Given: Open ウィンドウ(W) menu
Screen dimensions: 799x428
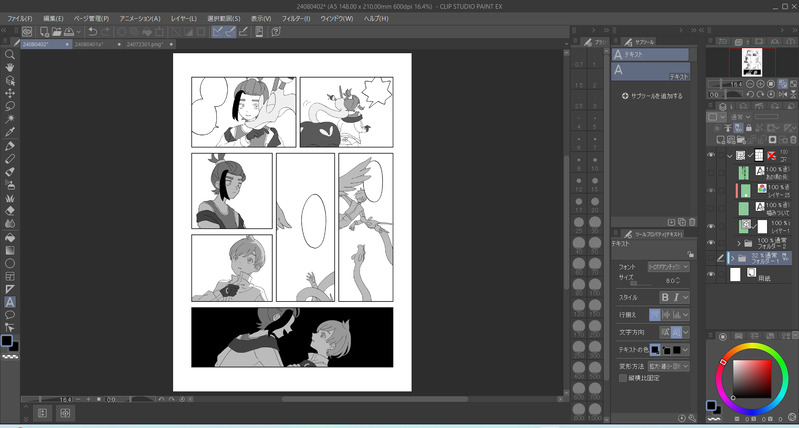Looking at the screenshot, I should [x=337, y=18].
